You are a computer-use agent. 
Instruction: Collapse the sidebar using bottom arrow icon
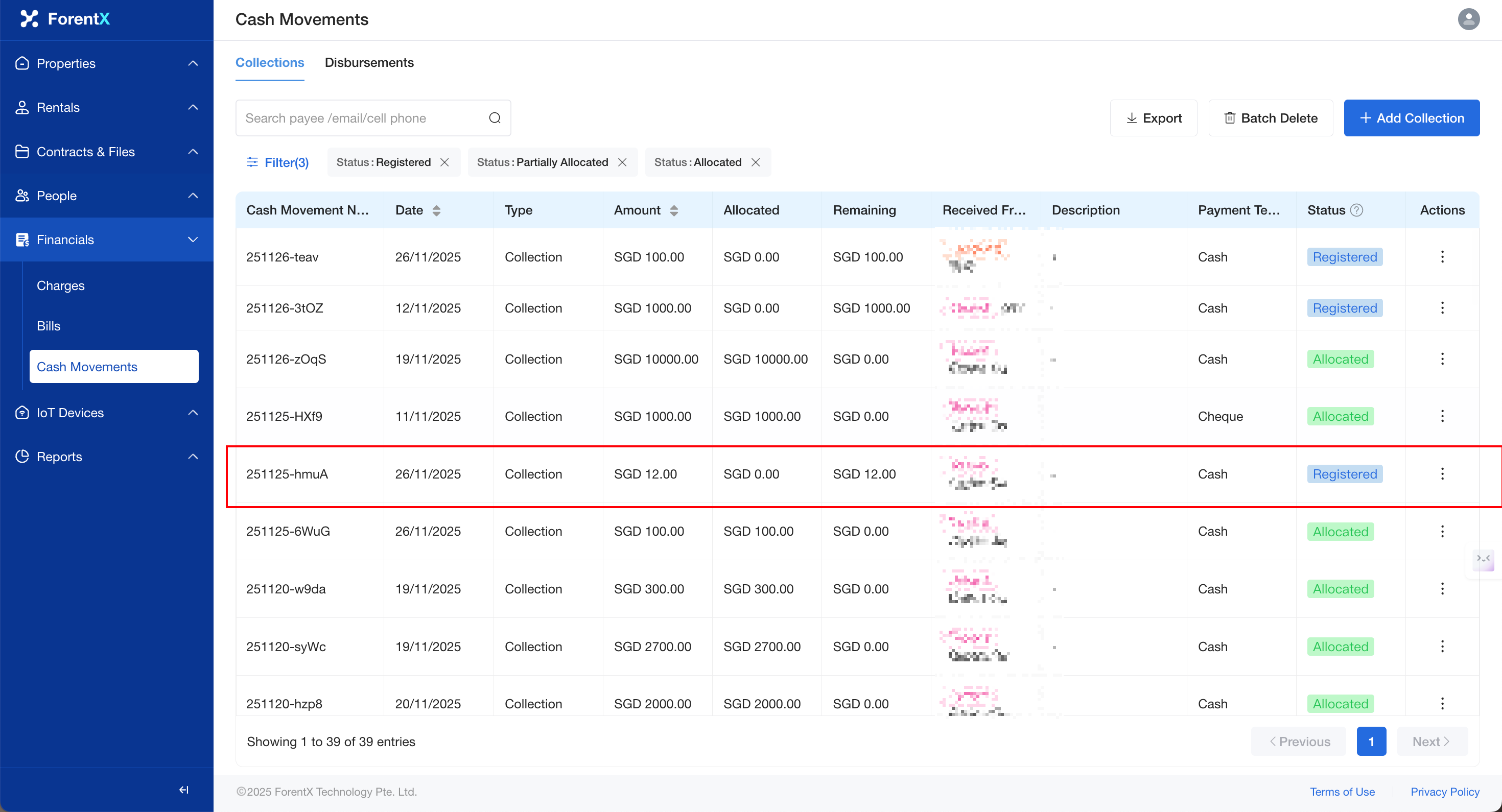pyautogui.click(x=184, y=789)
